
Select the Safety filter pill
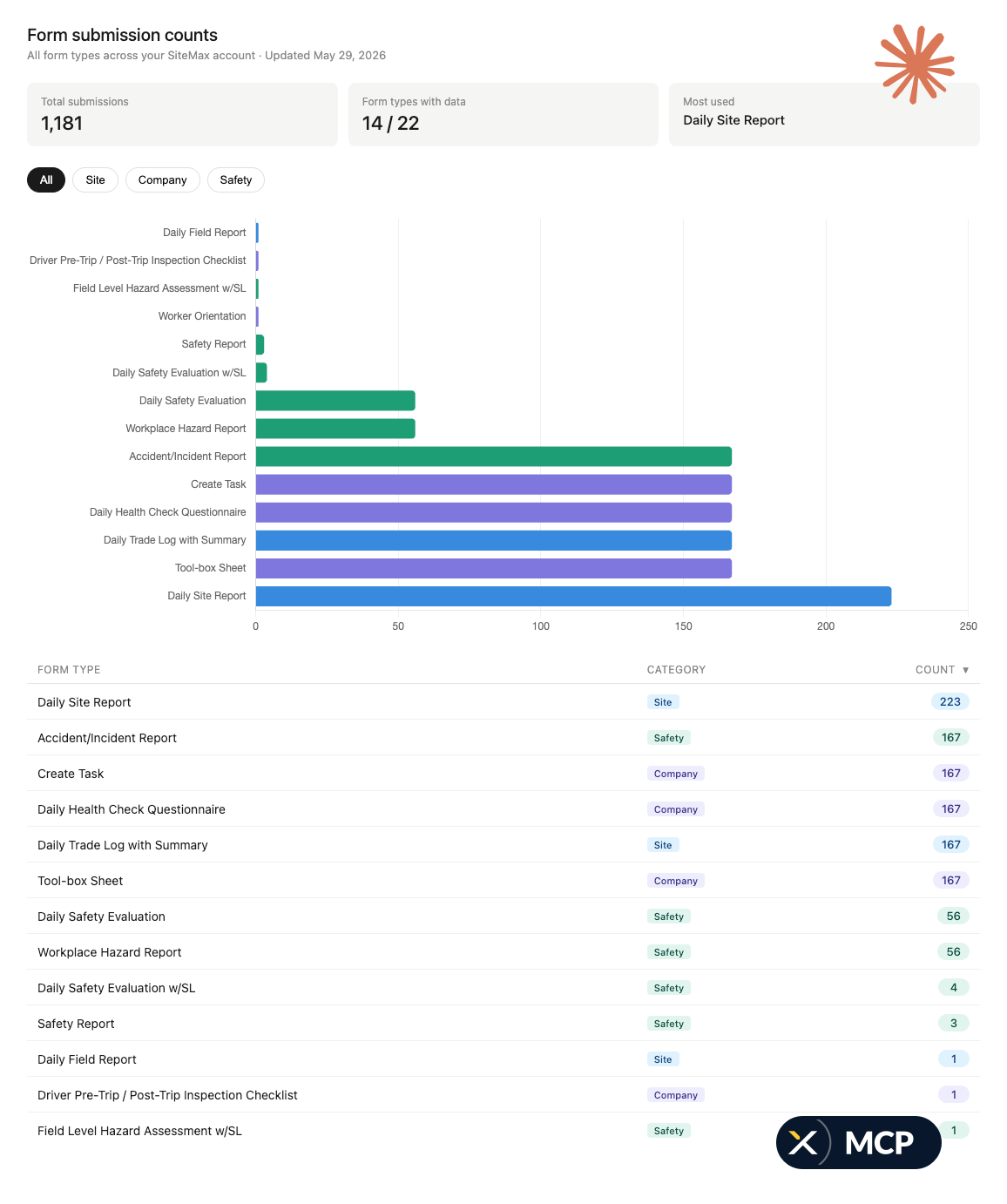[x=236, y=179]
